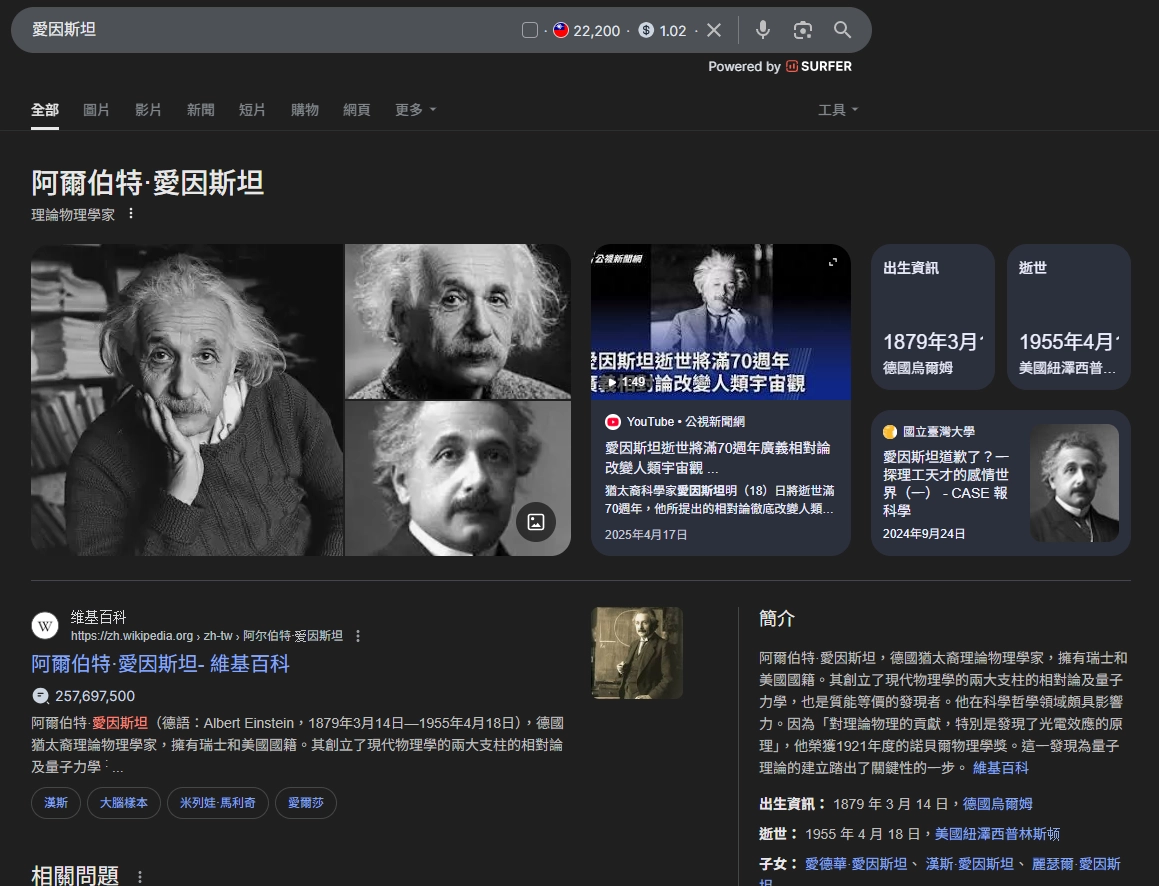Switch to the 新聞 tab
Viewport: 1159px width, 886px height.
tap(200, 109)
